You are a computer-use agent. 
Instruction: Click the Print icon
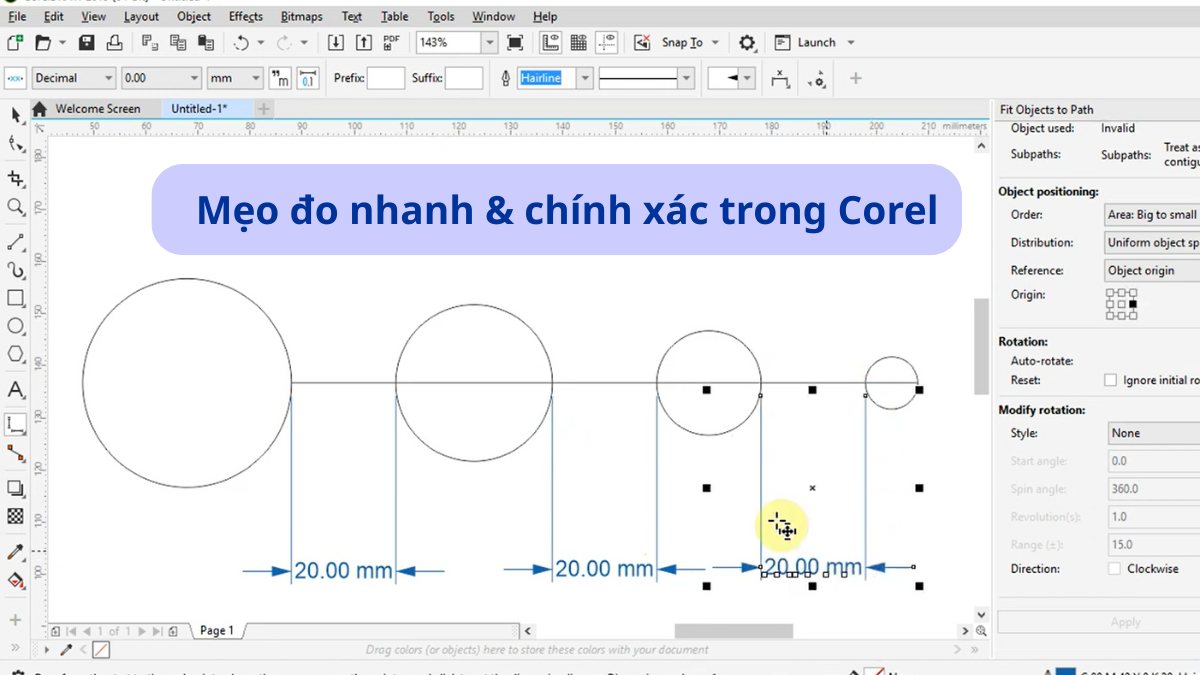[115, 42]
